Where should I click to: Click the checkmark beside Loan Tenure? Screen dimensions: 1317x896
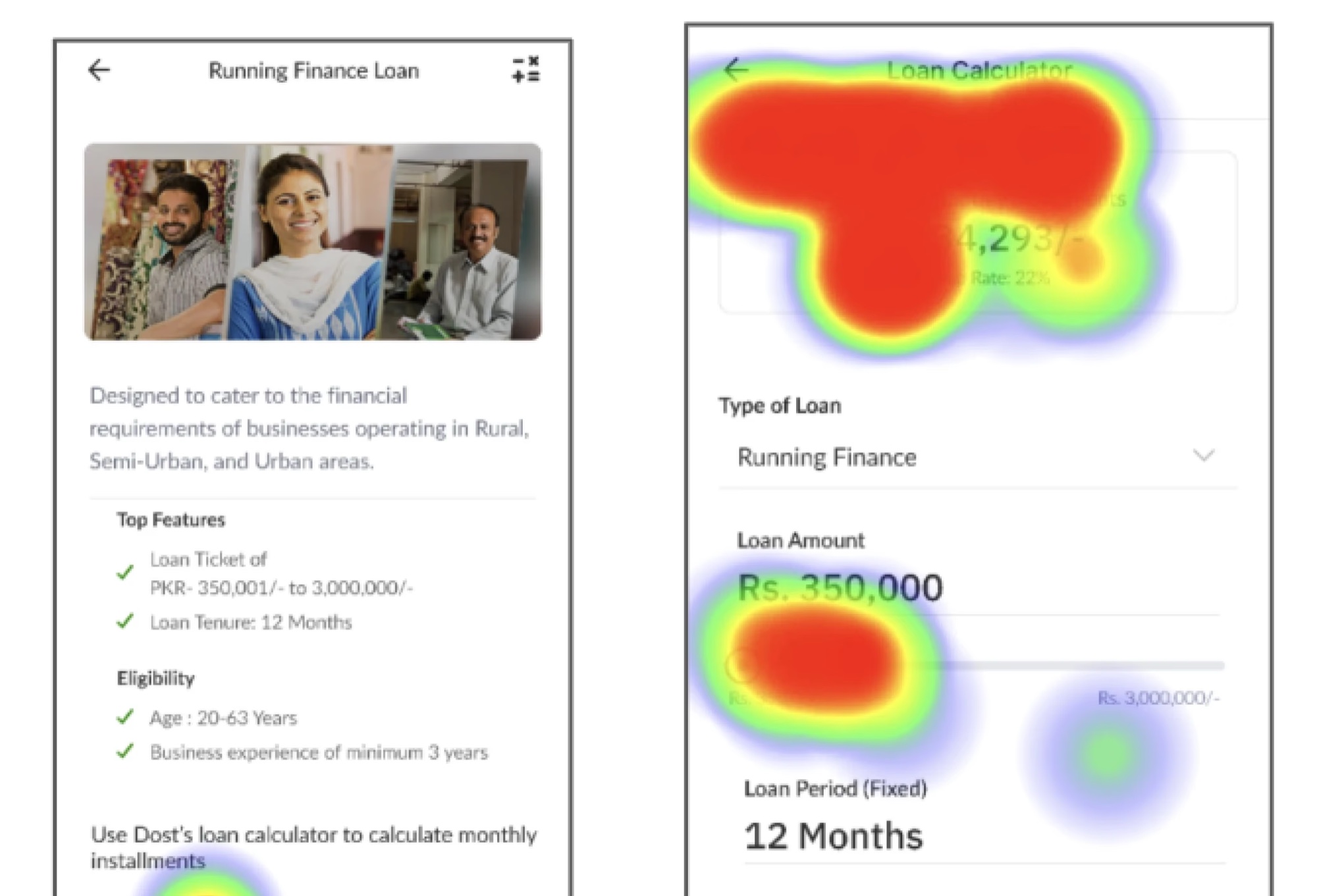125,621
